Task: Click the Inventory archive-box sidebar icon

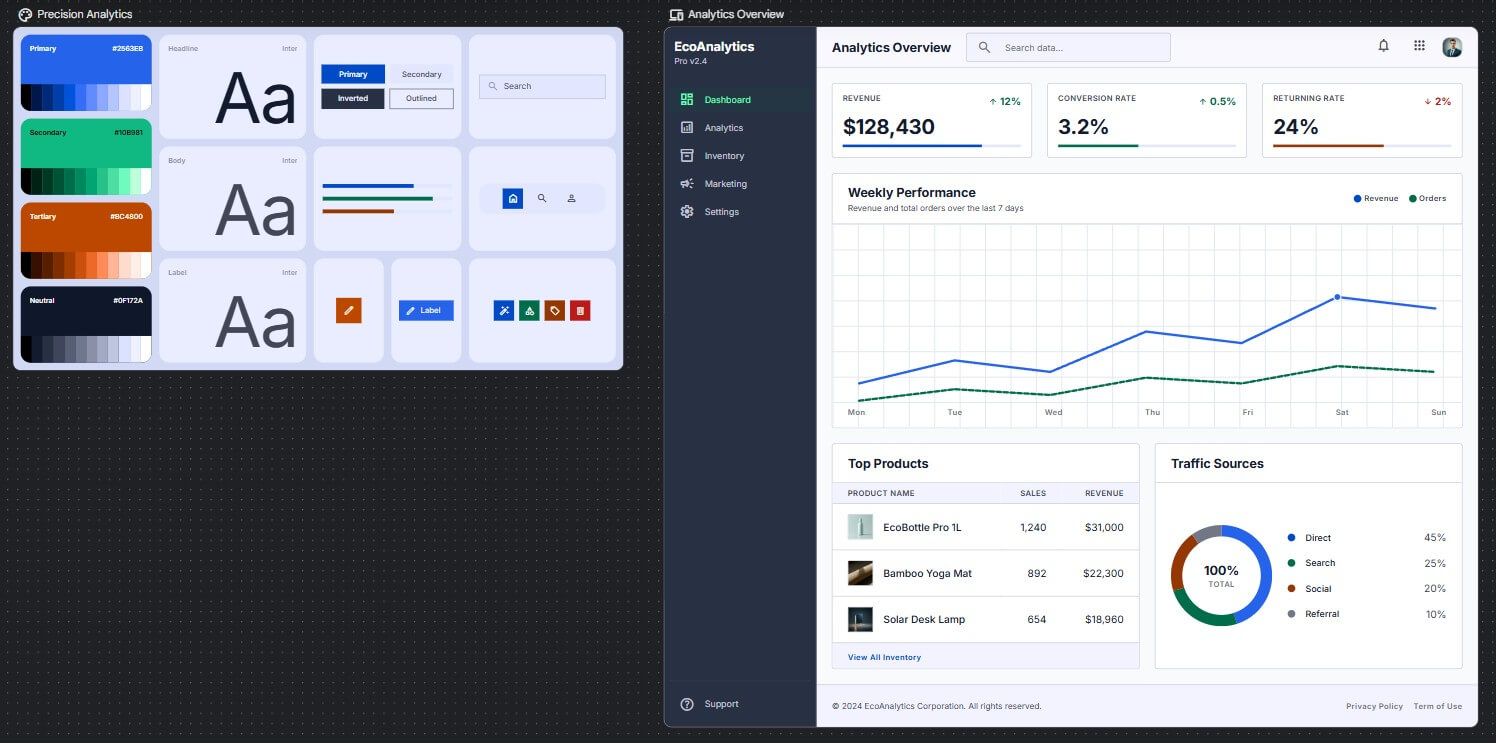Action: [x=687, y=156]
